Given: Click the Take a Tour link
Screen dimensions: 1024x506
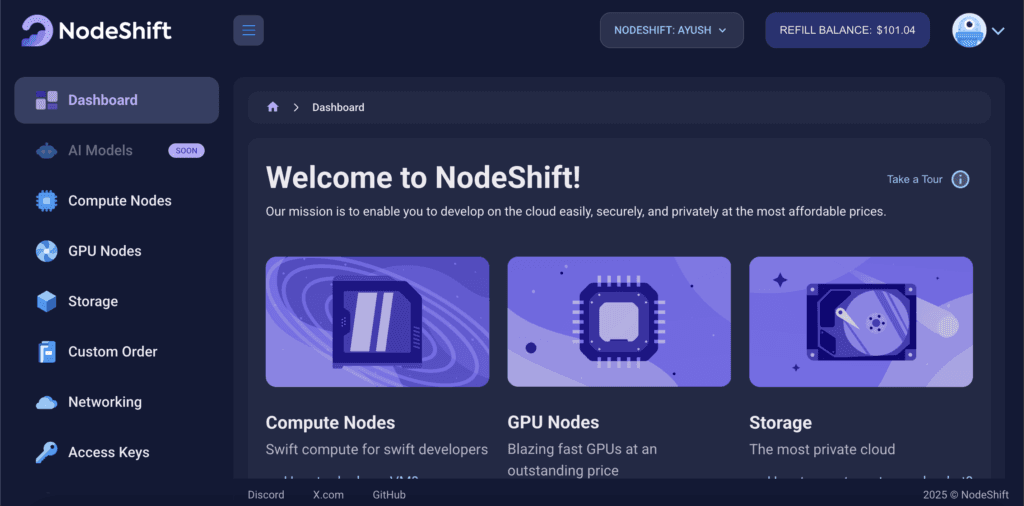Looking at the screenshot, I should tap(914, 179).
